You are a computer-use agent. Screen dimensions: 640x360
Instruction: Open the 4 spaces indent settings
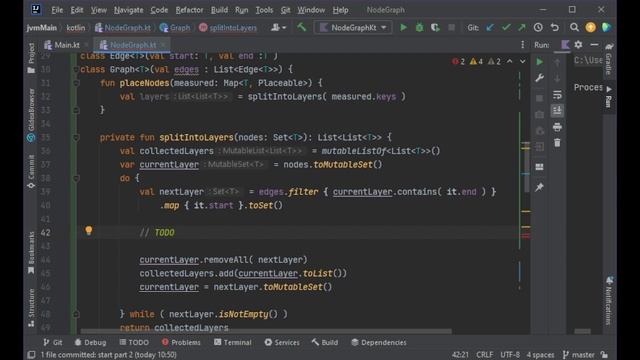click(540, 355)
